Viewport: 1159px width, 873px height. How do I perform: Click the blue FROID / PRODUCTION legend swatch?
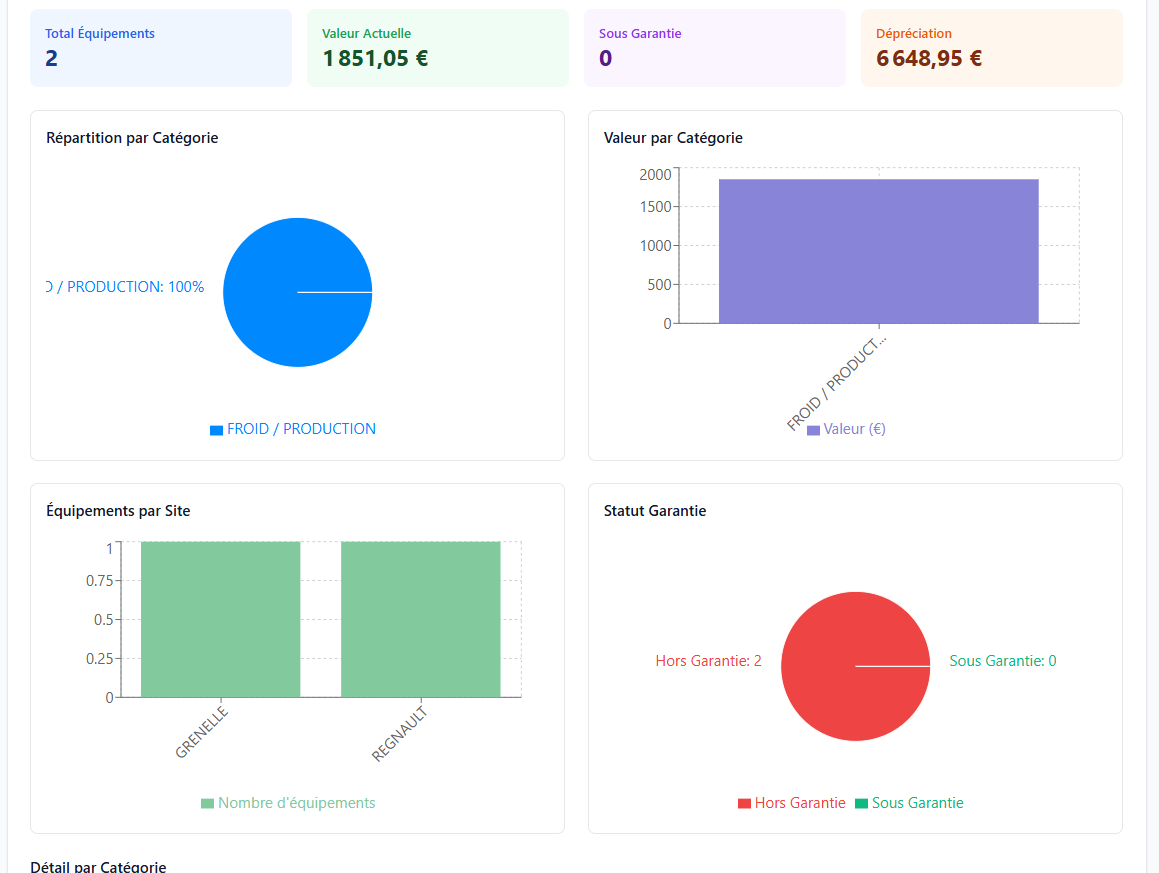click(x=216, y=428)
